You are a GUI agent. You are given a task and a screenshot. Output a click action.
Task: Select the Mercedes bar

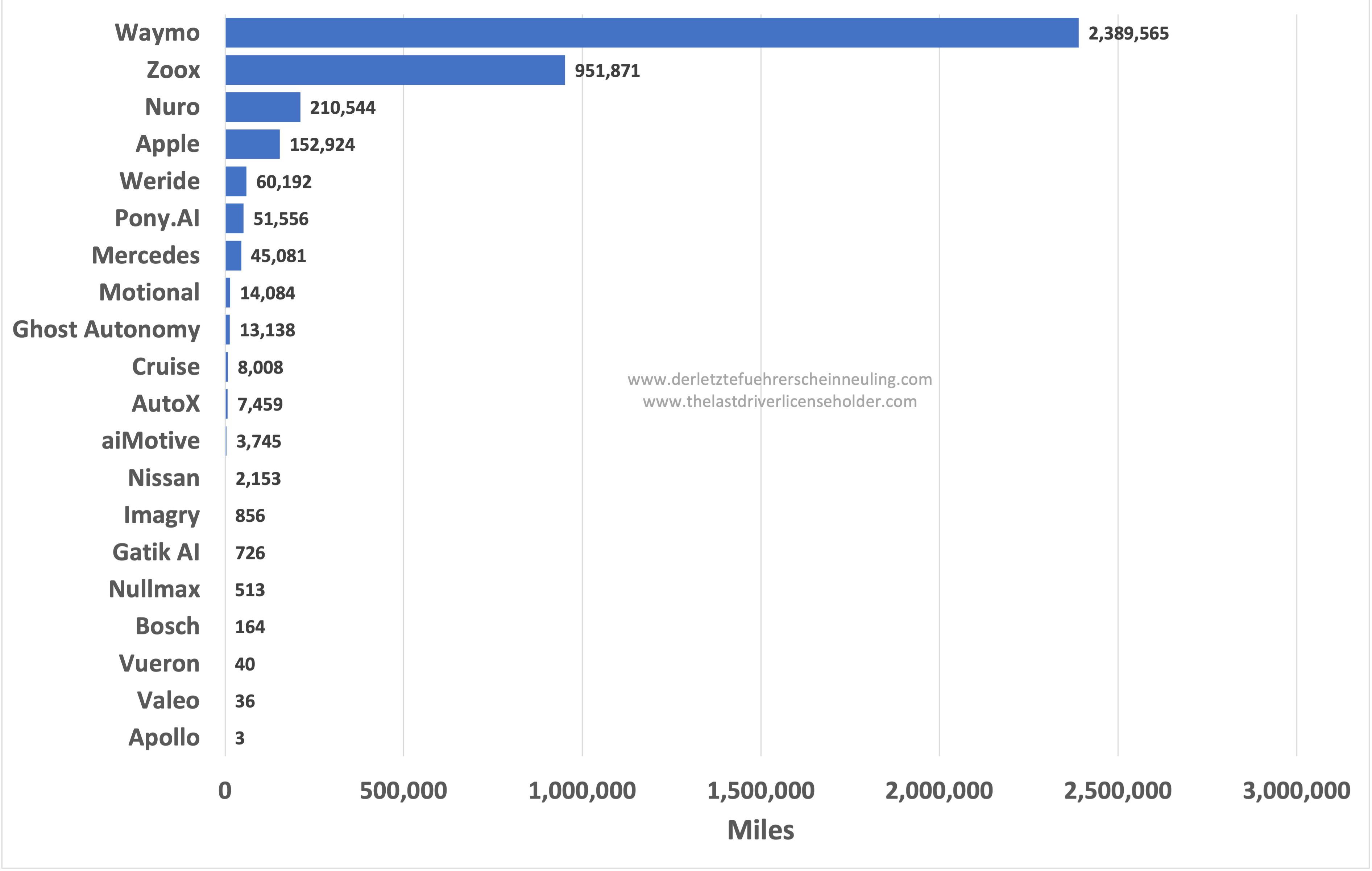coord(233,256)
